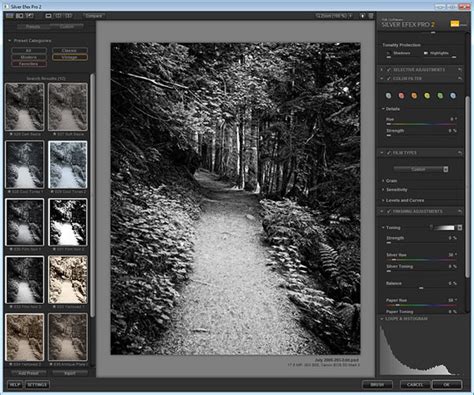Click the BRUSH button
The height and width of the screenshot is (395, 474).
point(377,385)
